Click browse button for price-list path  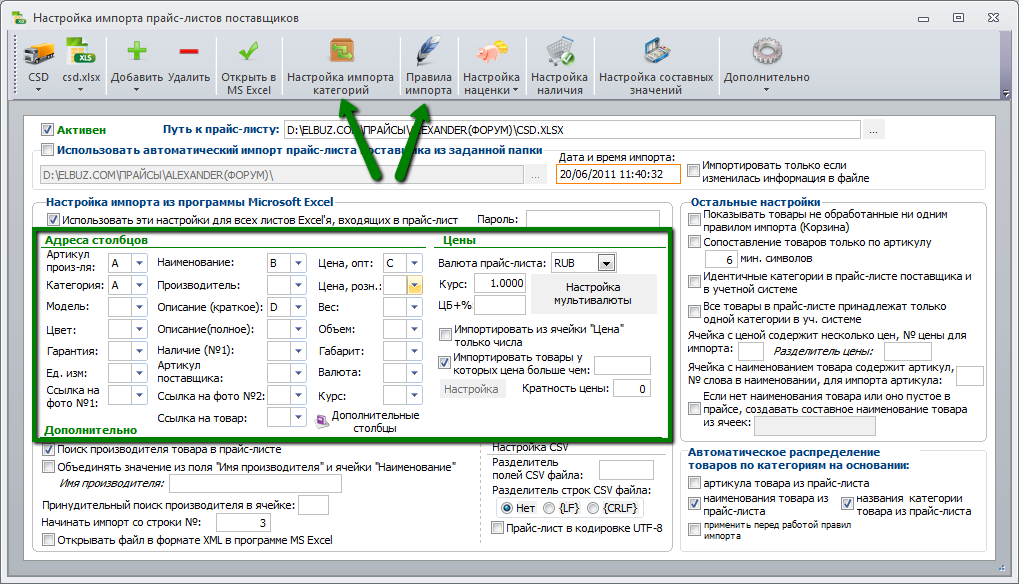pyautogui.click(x=873, y=130)
